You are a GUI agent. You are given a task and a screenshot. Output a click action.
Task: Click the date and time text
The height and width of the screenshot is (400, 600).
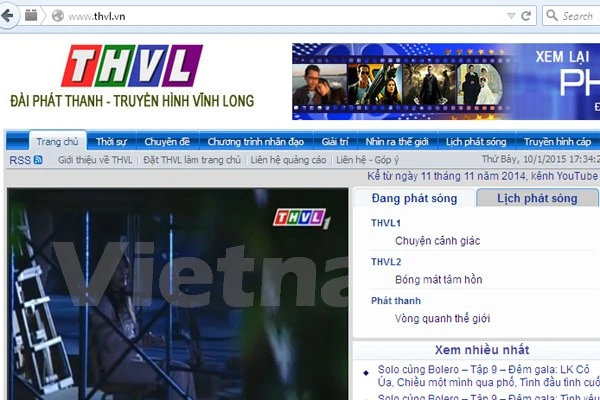point(540,159)
